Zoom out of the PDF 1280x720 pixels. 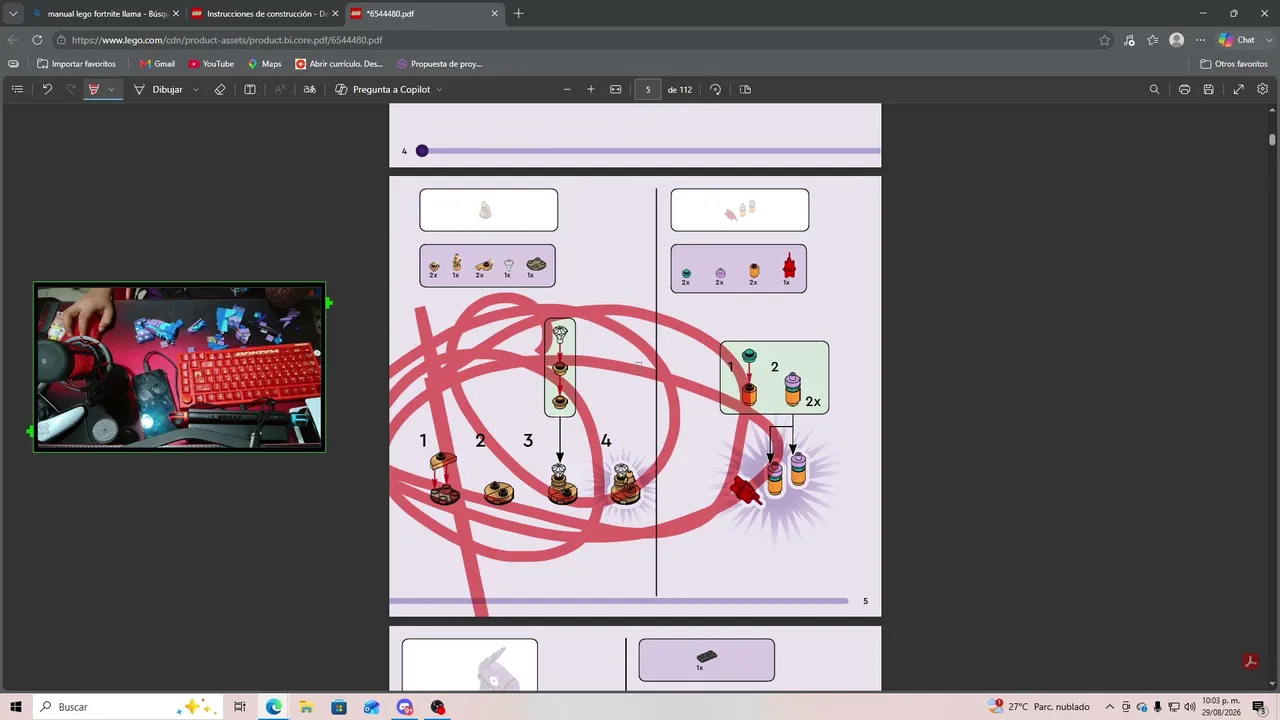coord(567,89)
